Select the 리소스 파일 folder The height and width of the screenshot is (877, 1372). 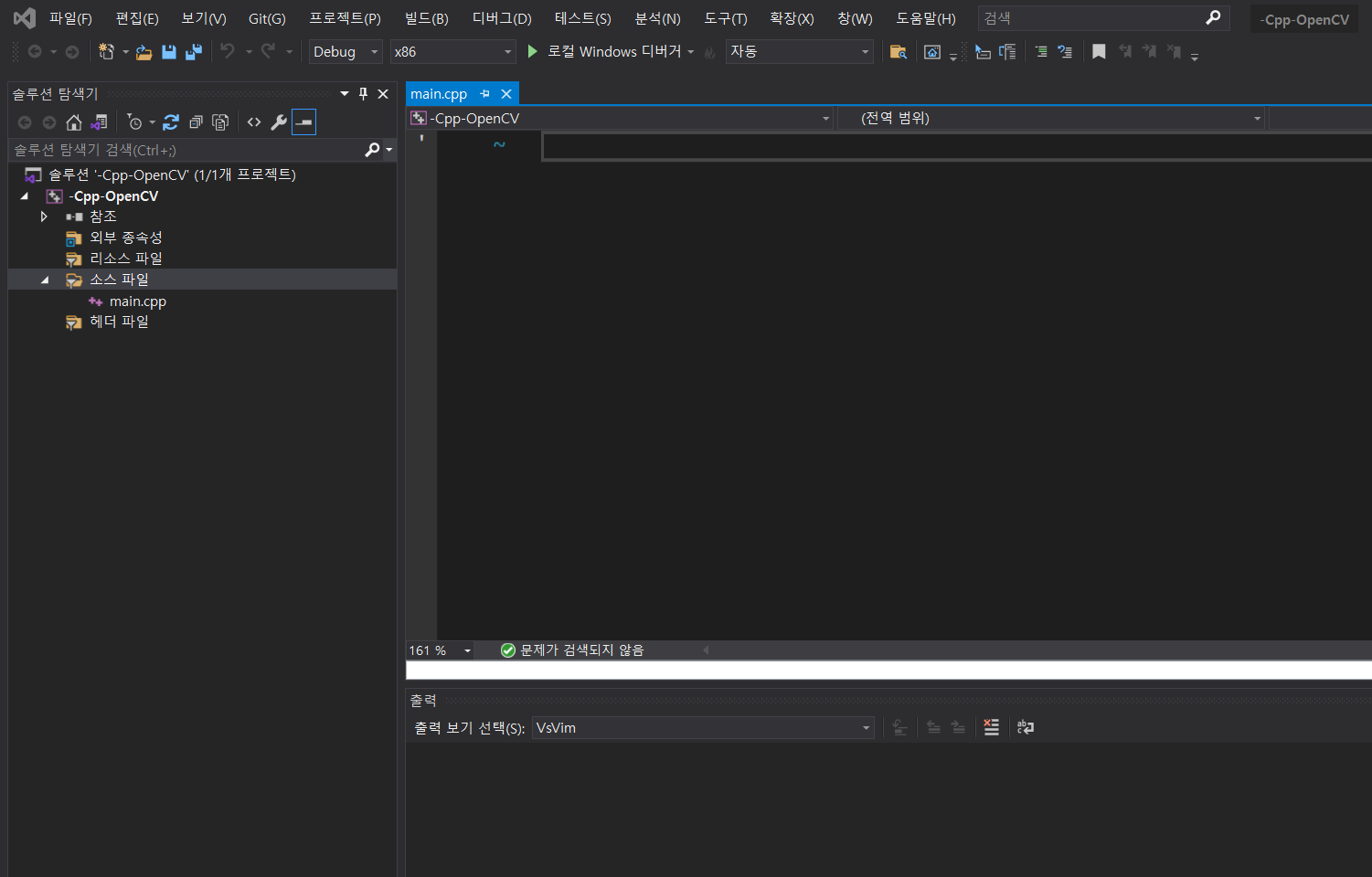[x=126, y=259]
